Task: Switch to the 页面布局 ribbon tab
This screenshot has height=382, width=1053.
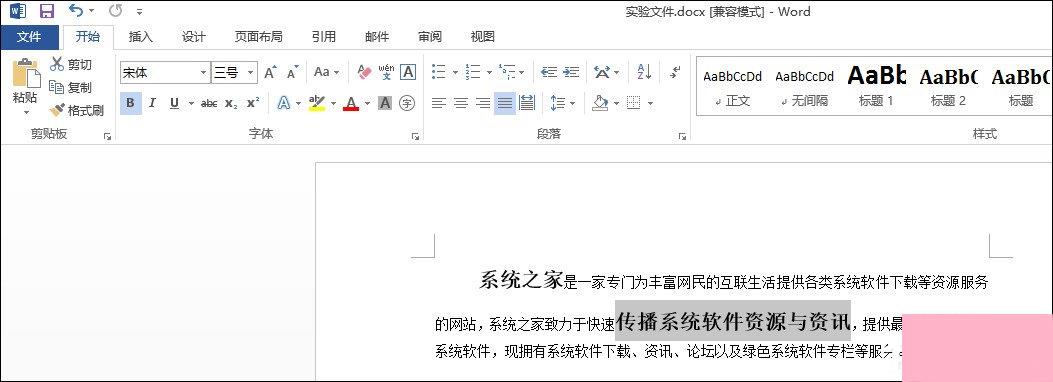Action: [259, 37]
